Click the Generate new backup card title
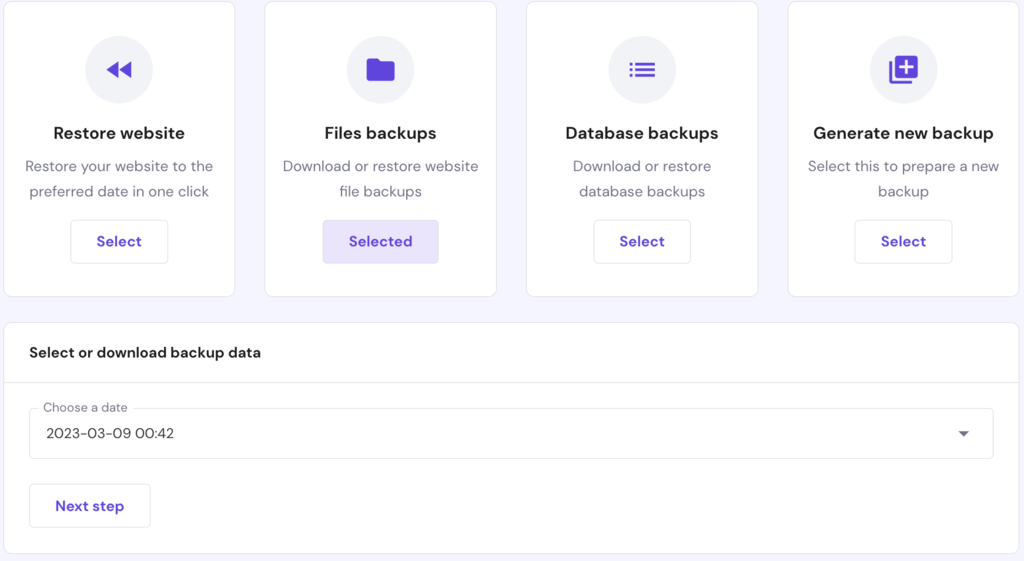The image size is (1024, 561). point(903,133)
